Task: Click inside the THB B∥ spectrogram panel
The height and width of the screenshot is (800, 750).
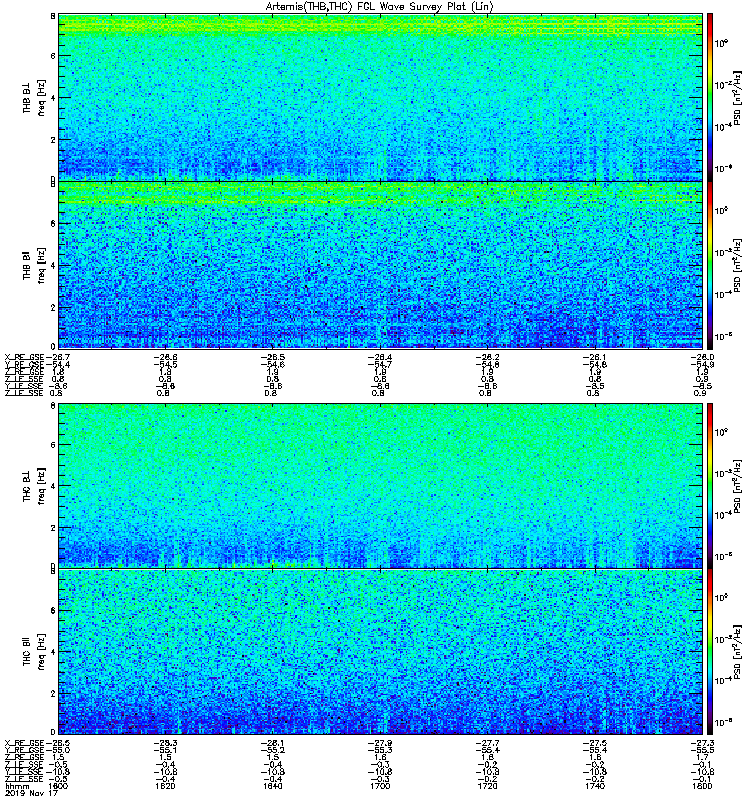Action: (x=380, y=265)
